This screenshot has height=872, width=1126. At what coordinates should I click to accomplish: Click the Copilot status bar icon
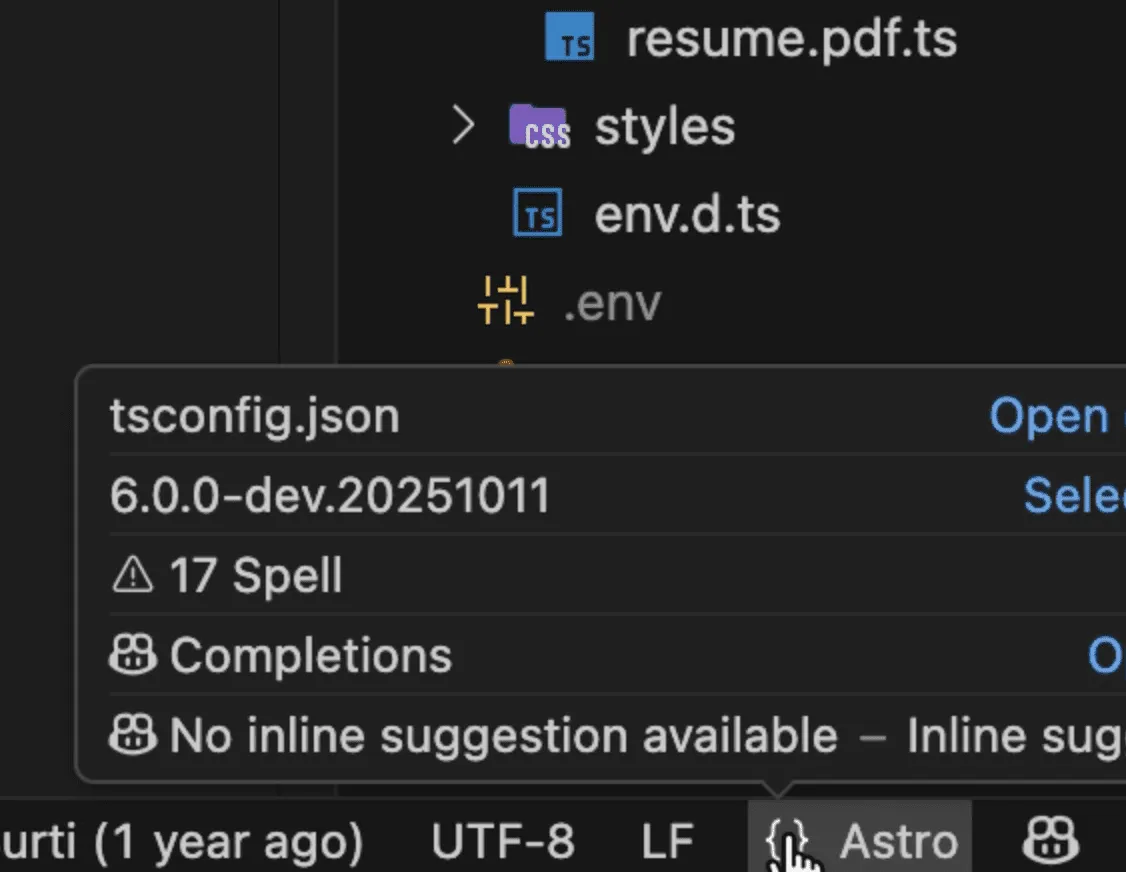tap(1050, 841)
